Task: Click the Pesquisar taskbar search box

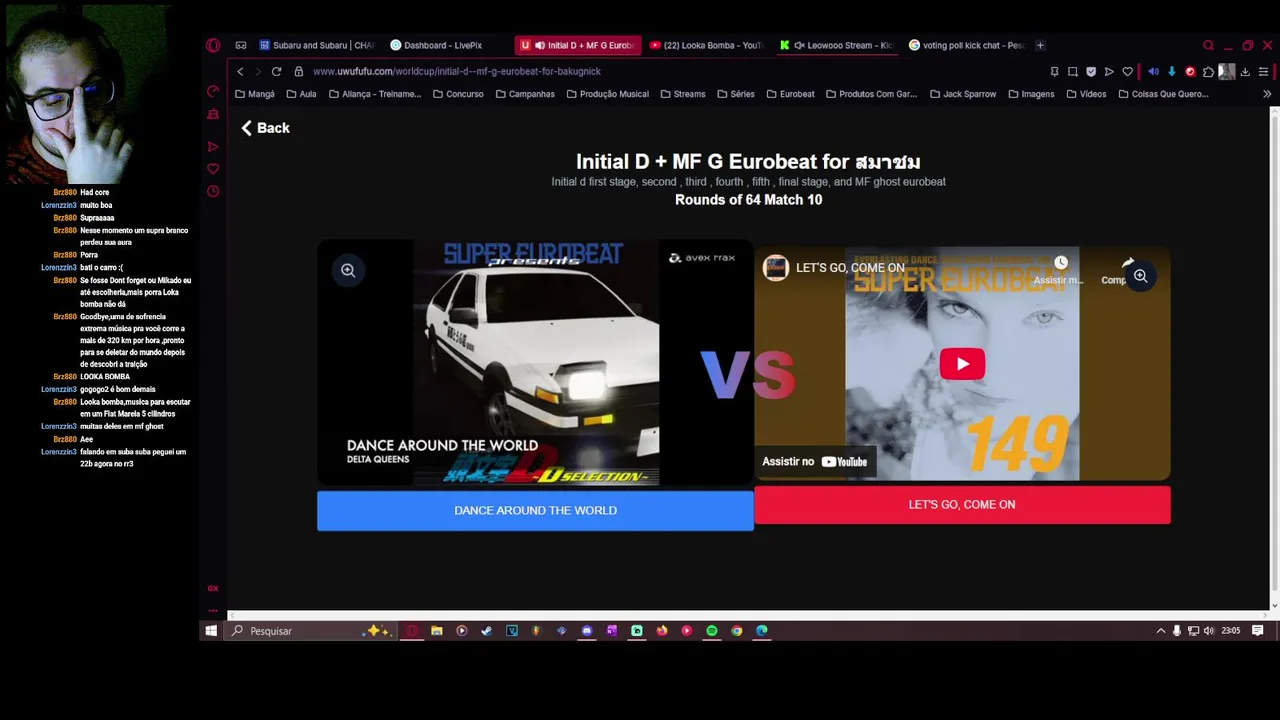Action: tap(311, 631)
